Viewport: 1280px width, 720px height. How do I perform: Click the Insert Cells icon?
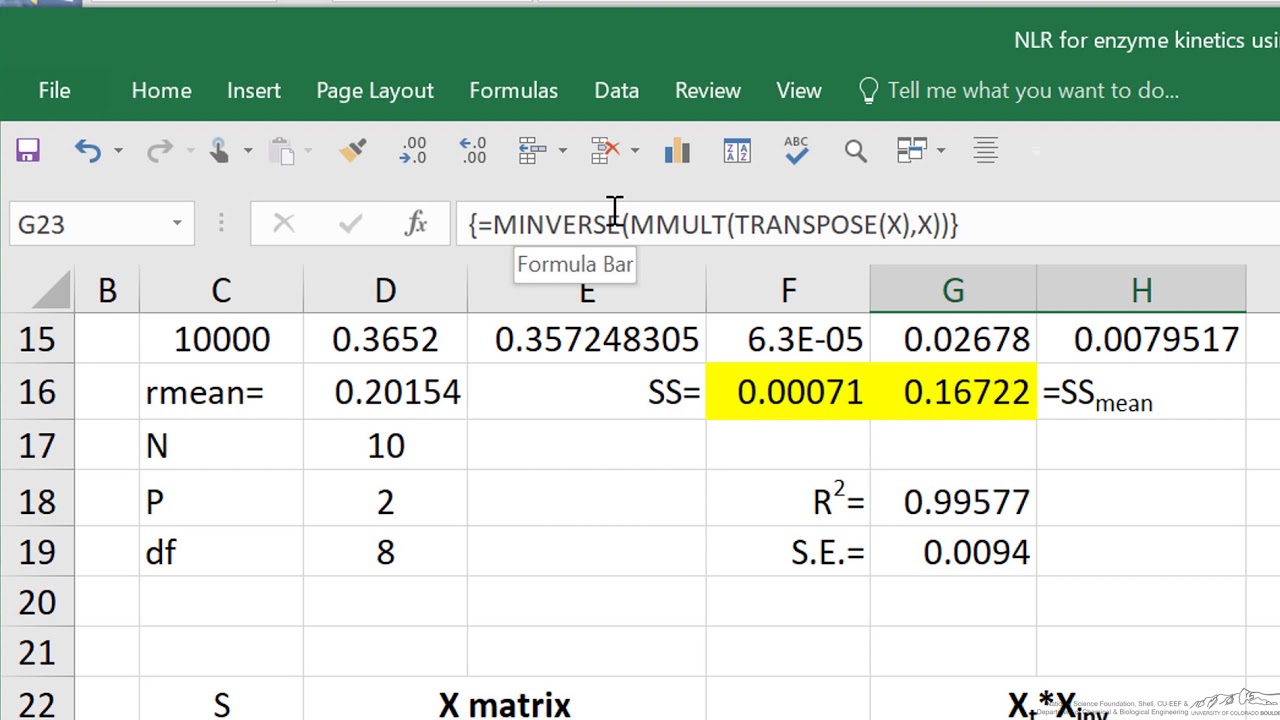(532, 150)
